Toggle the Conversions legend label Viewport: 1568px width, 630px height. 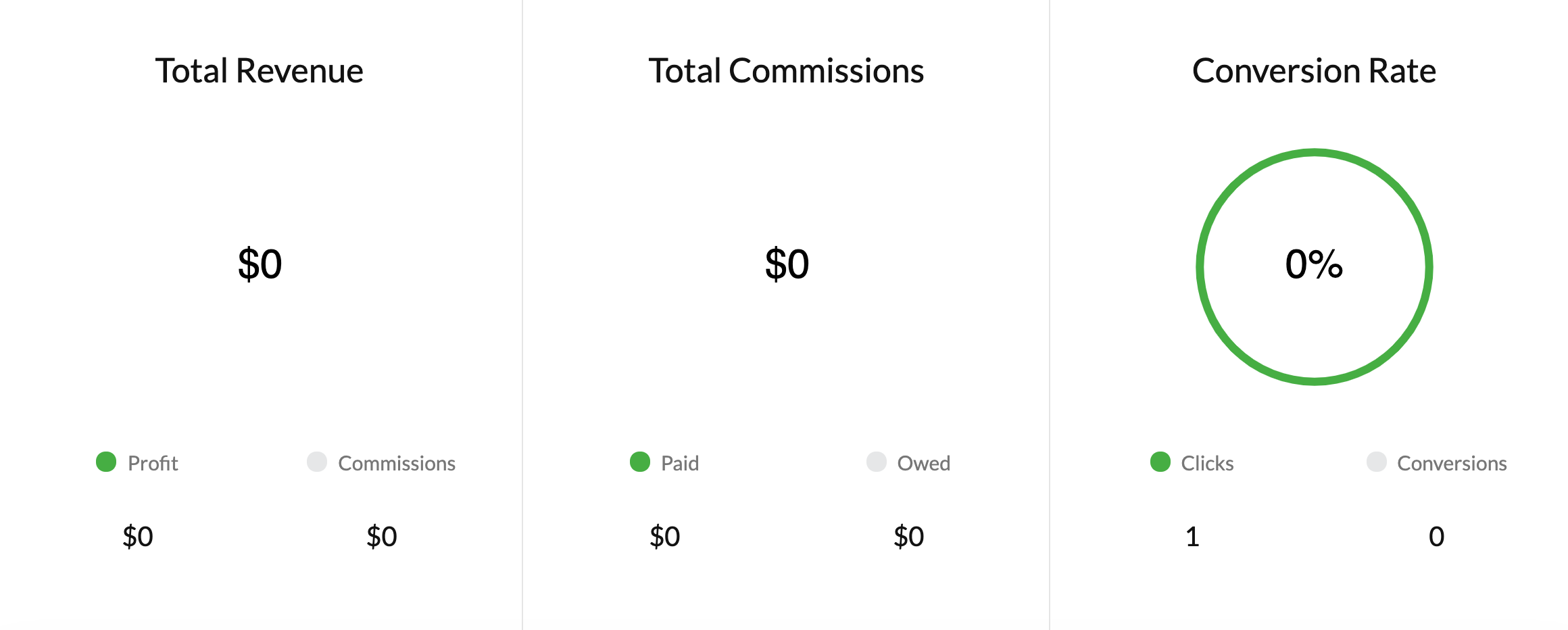pos(1452,463)
